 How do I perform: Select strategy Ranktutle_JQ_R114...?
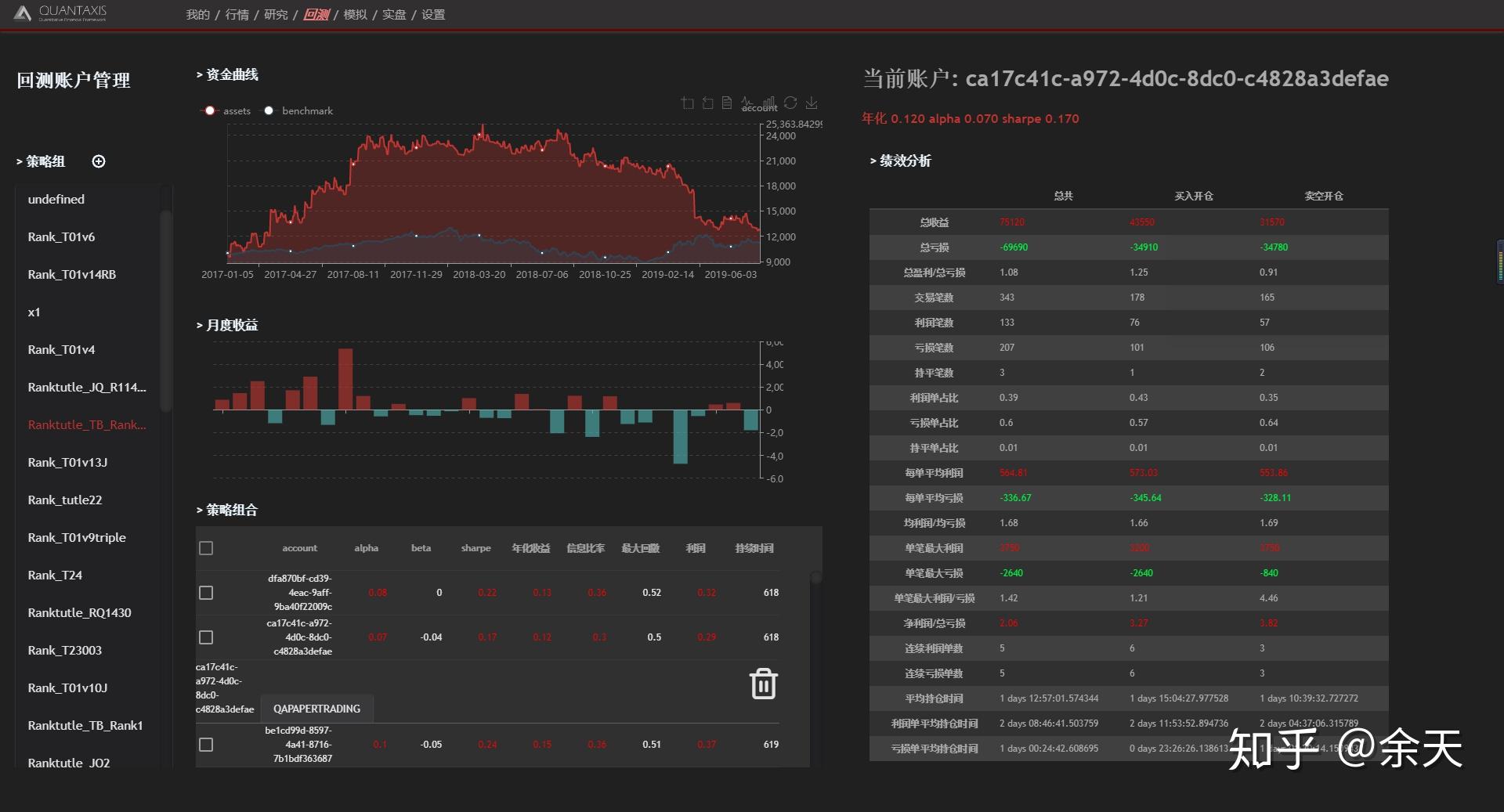pyautogui.click(x=87, y=388)
